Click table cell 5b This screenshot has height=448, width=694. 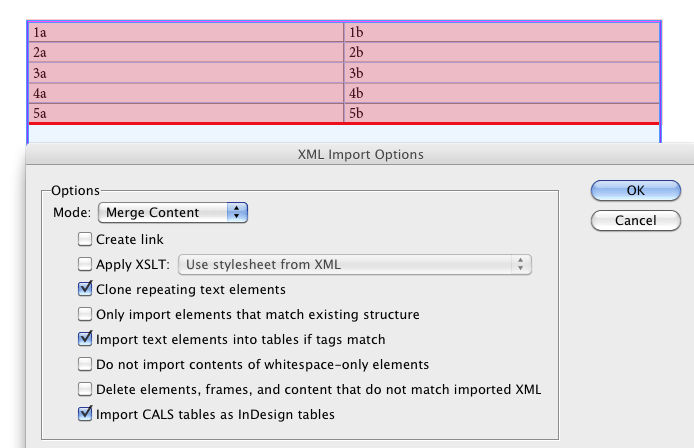coord(502,113)
